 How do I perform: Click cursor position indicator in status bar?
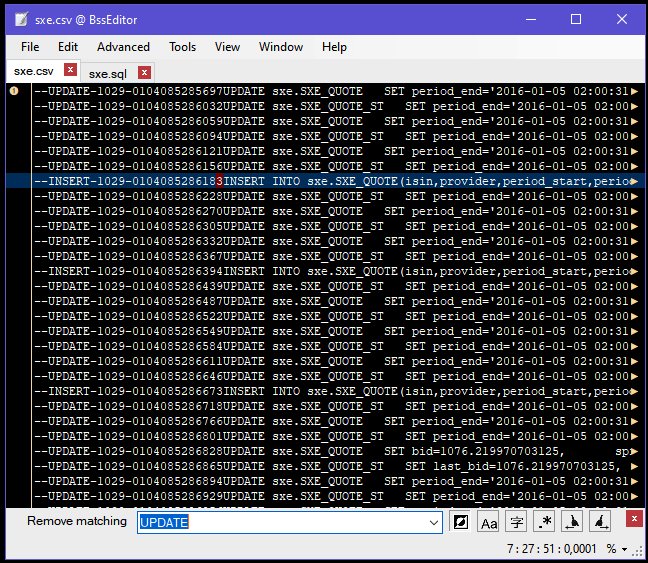550,549
